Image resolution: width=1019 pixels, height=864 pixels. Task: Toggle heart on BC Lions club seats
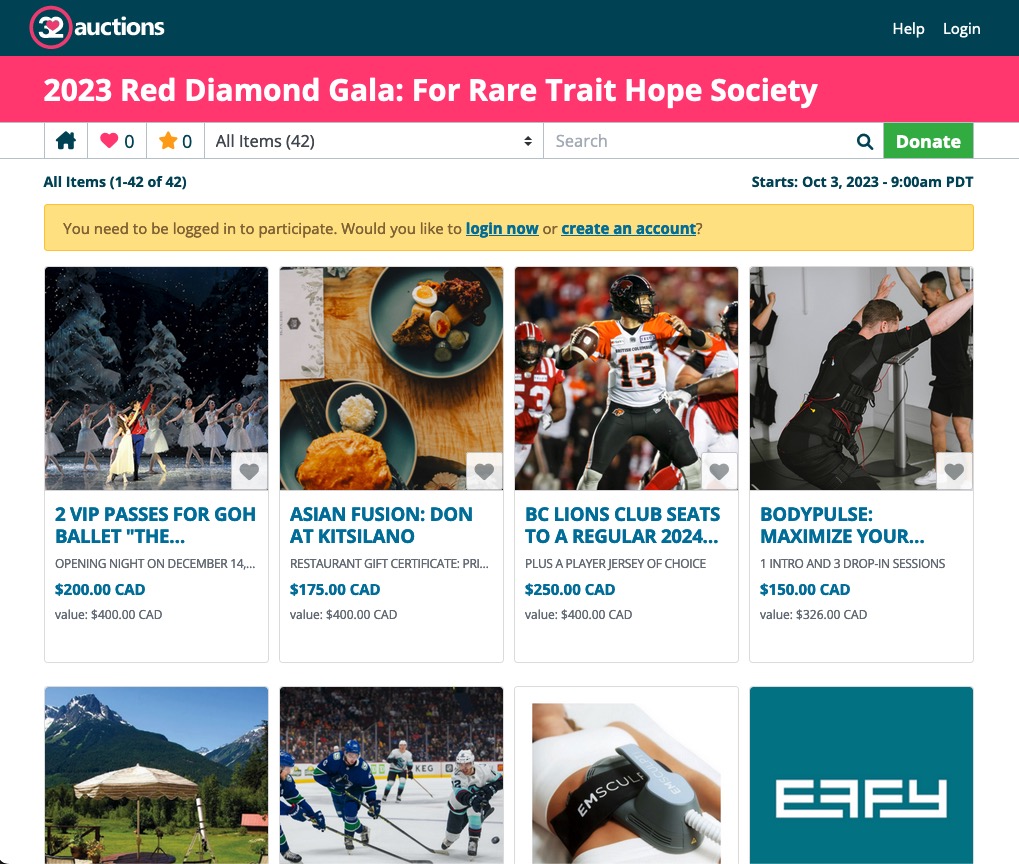(719, 471)
